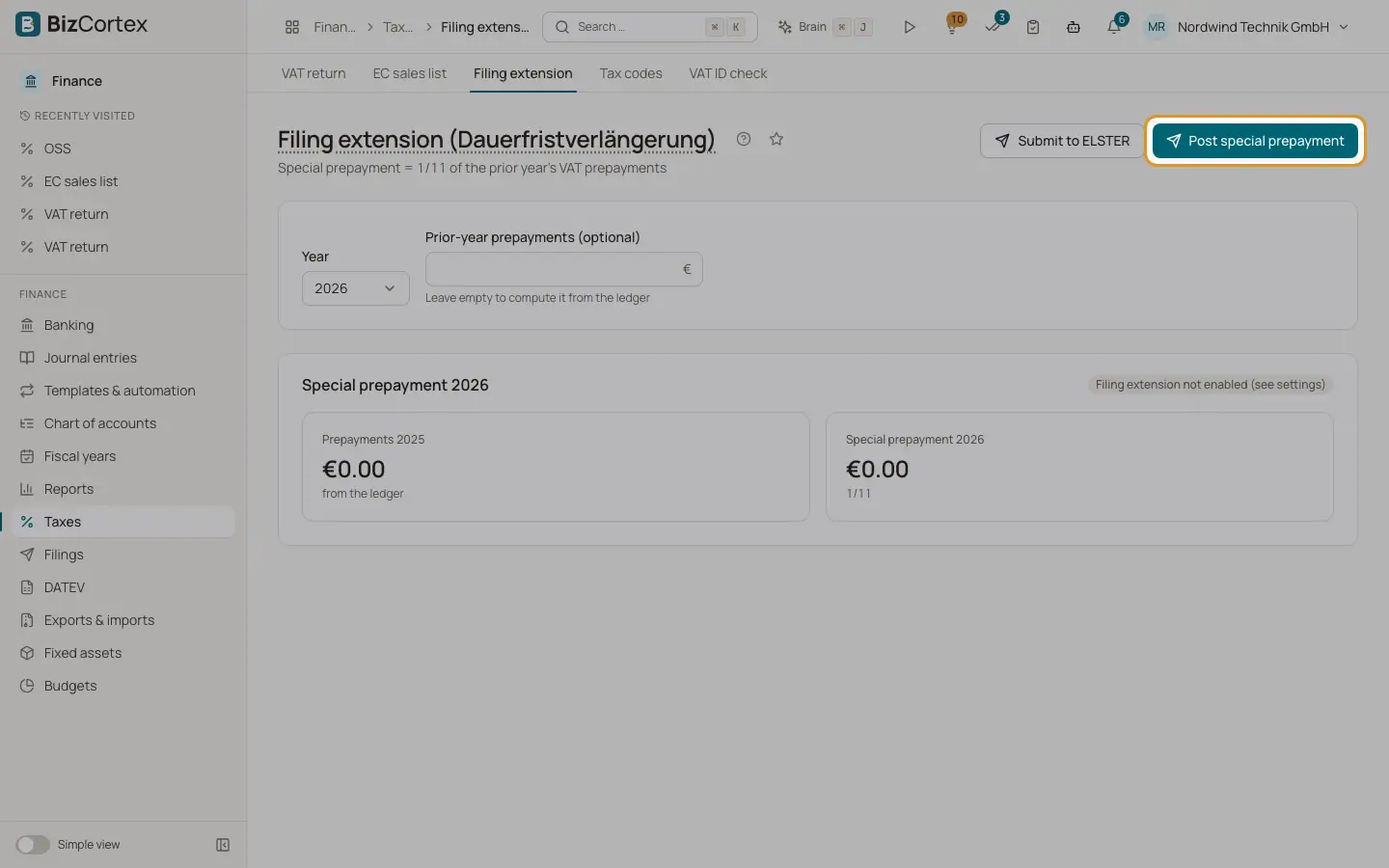Screen dimensions: 1389x868
Task: Click the MR user avatar
Action: click(1157, 27)
